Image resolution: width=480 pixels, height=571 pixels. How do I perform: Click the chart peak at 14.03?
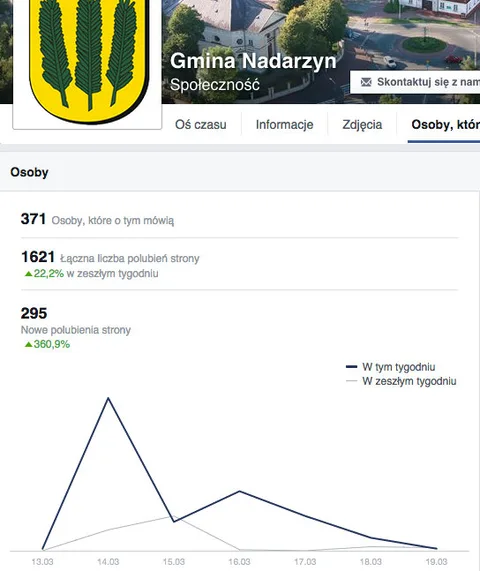click(108, 398)
